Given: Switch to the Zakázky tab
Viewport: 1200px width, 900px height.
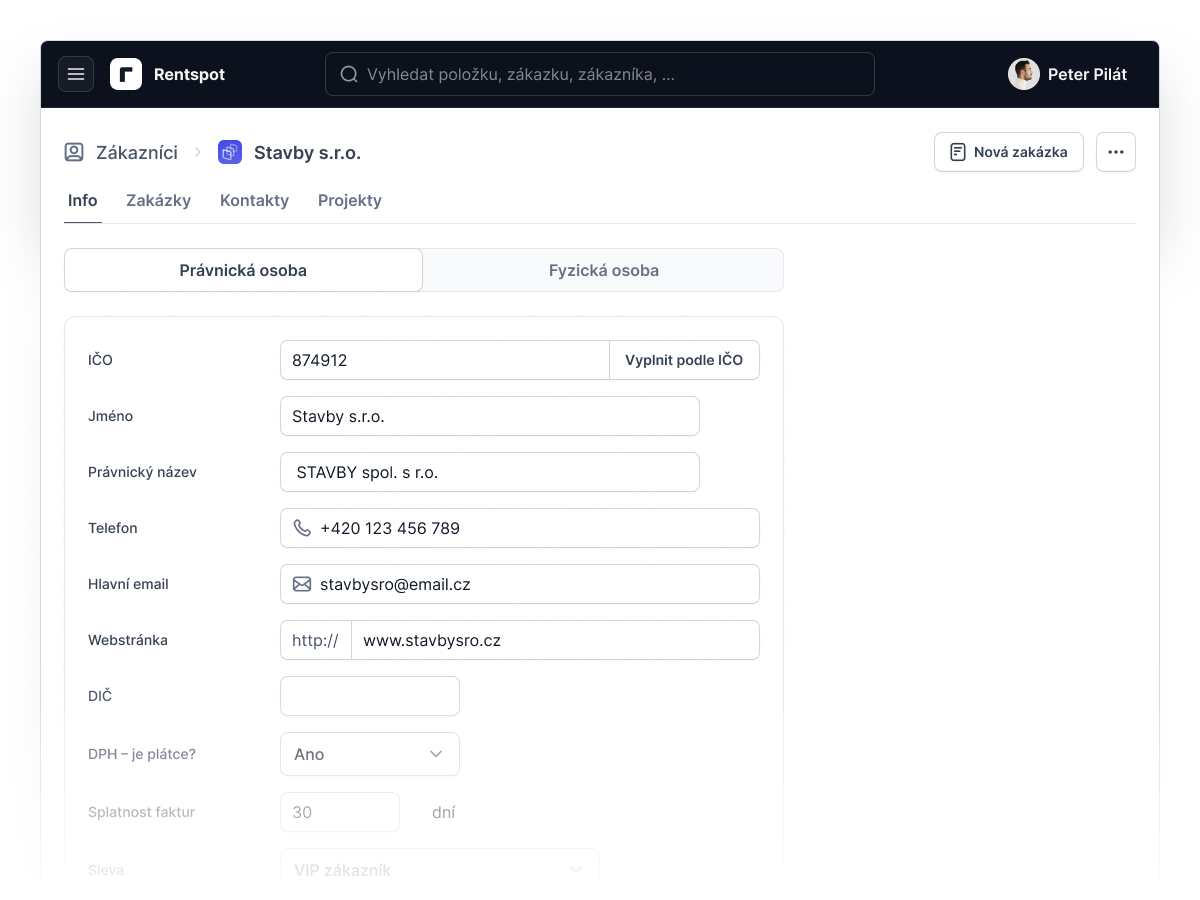Looking at the screenshot, I should [x=158, y=200].
